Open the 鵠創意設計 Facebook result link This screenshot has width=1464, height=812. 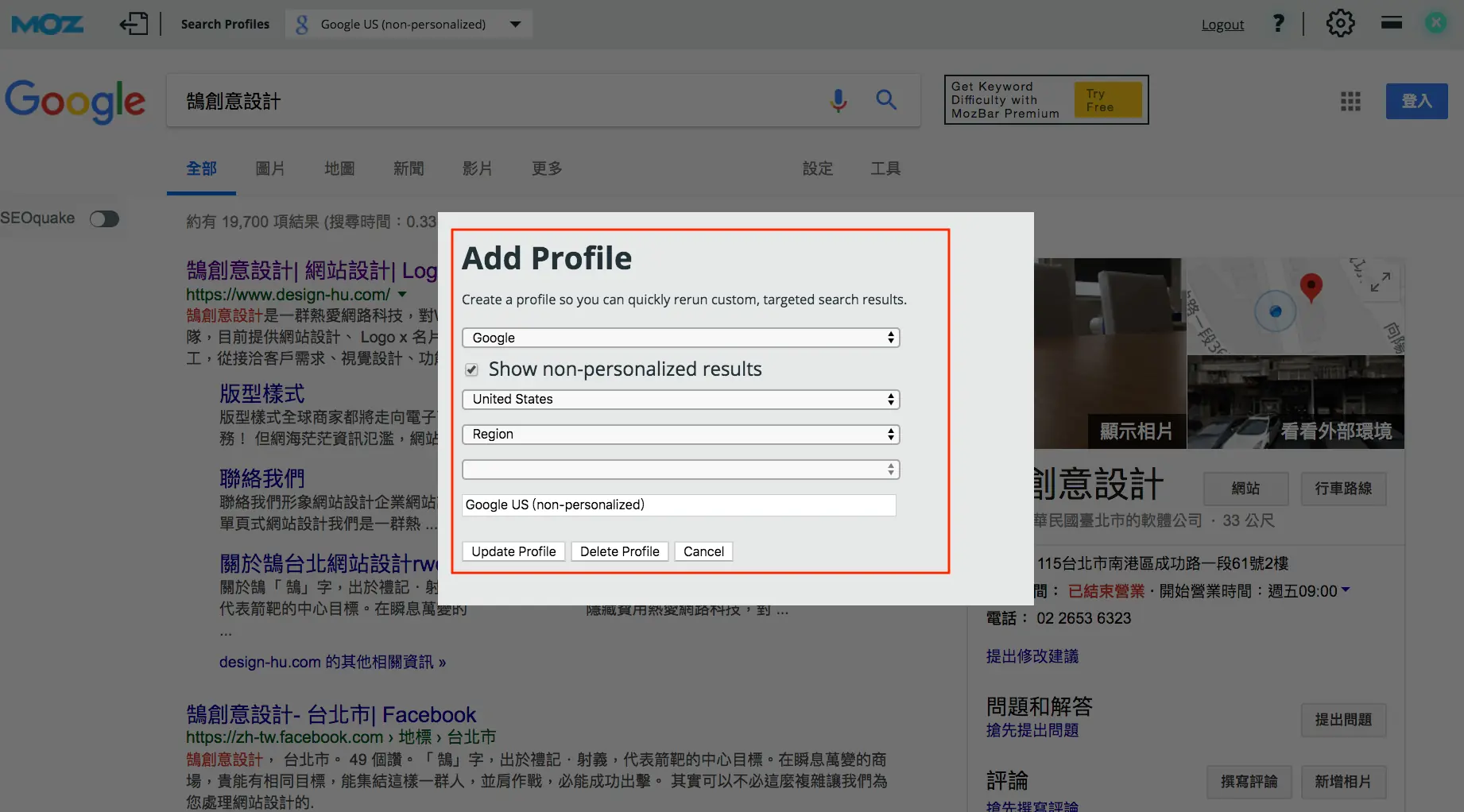tap(331, 714)
